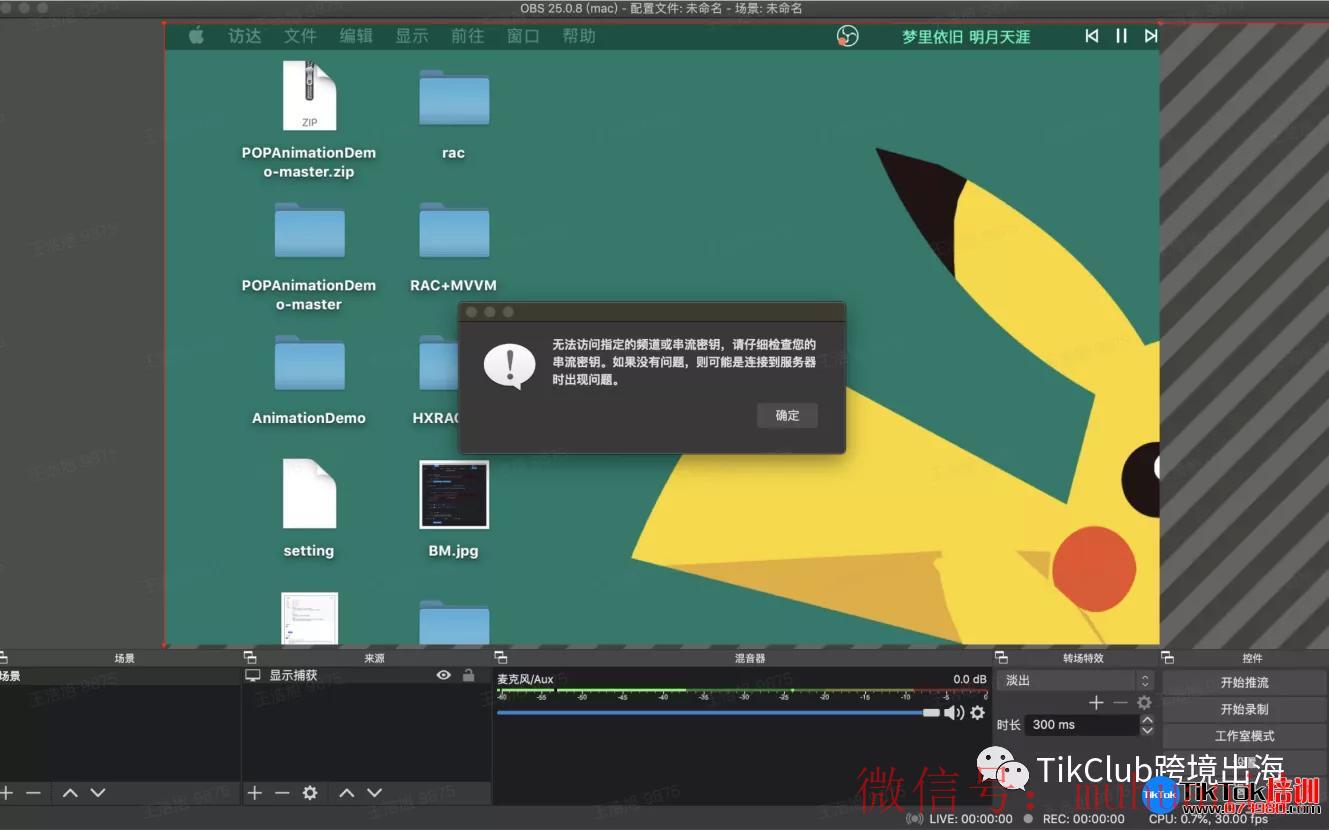Move scene up with arrow icon
The height and width of the screenshot is (830, 1329).
(70, 793)
